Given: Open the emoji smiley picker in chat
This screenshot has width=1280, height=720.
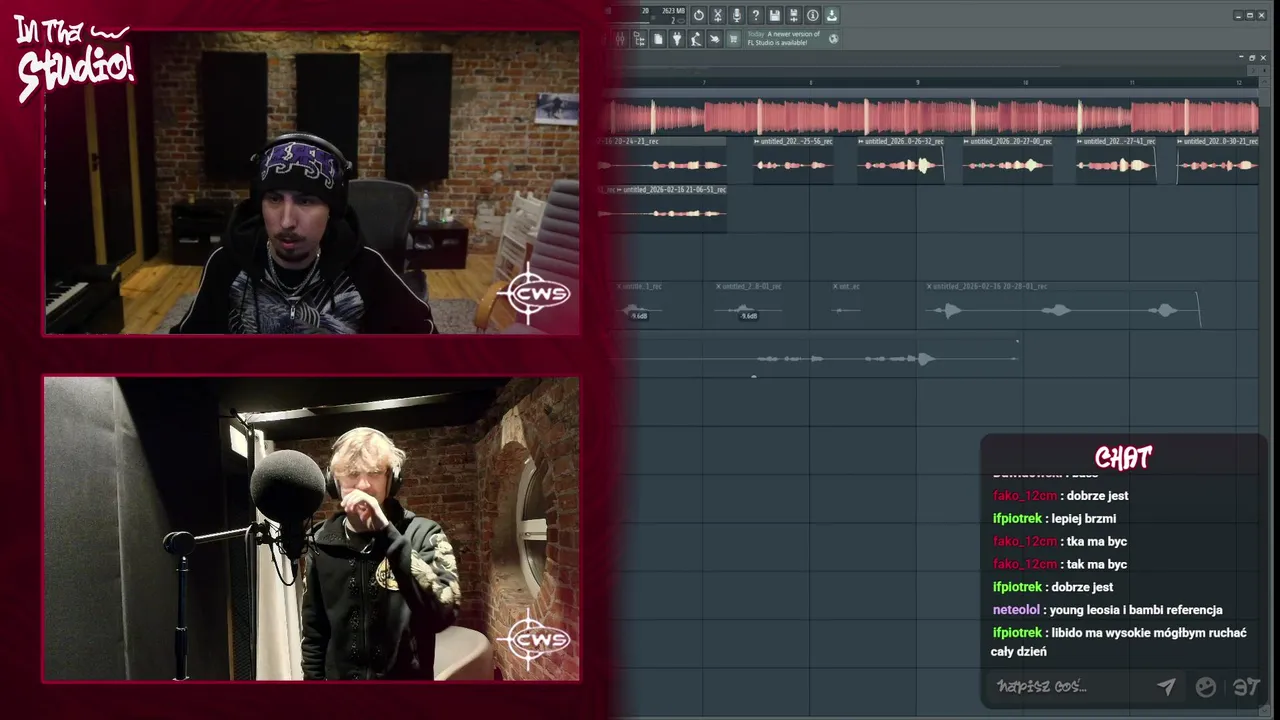Looking at the screenshot, I should [1206, 686].
